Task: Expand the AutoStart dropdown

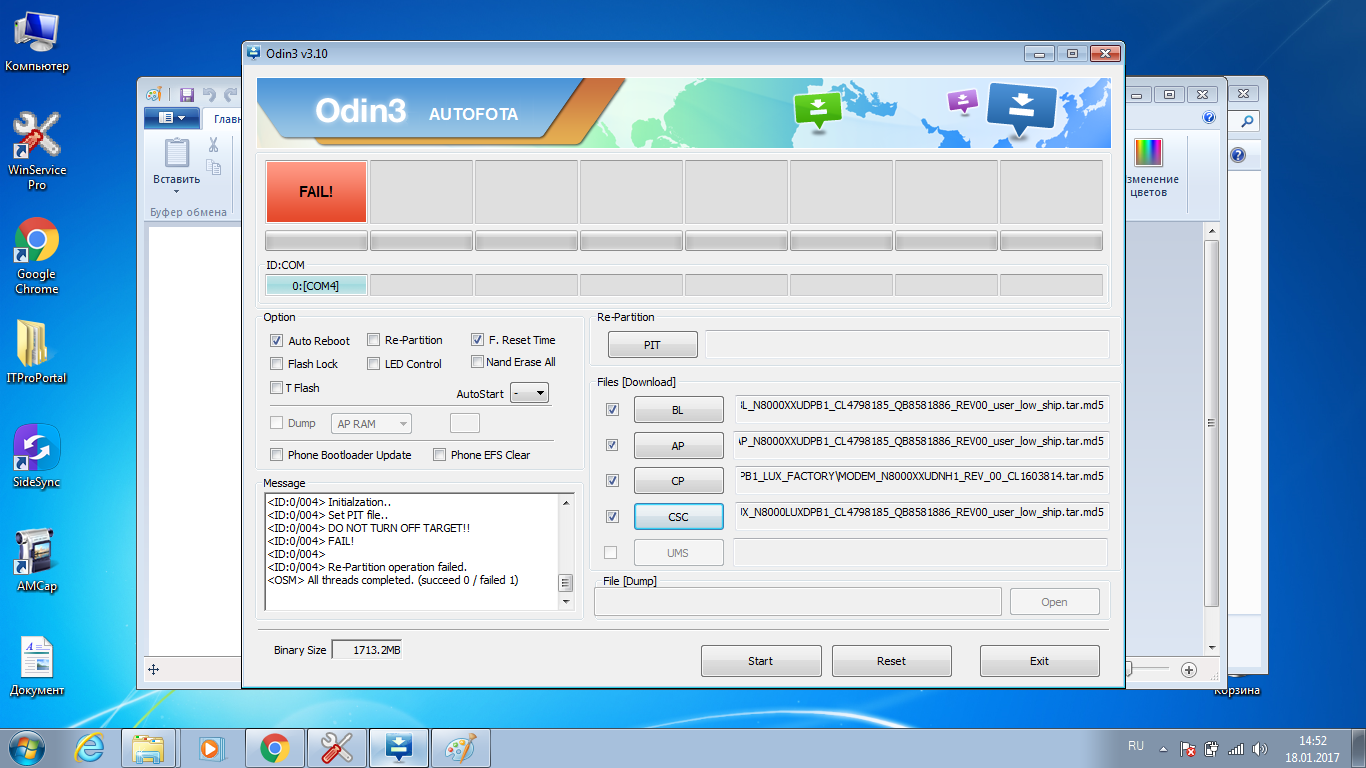Action: click(x=530, y=393)
